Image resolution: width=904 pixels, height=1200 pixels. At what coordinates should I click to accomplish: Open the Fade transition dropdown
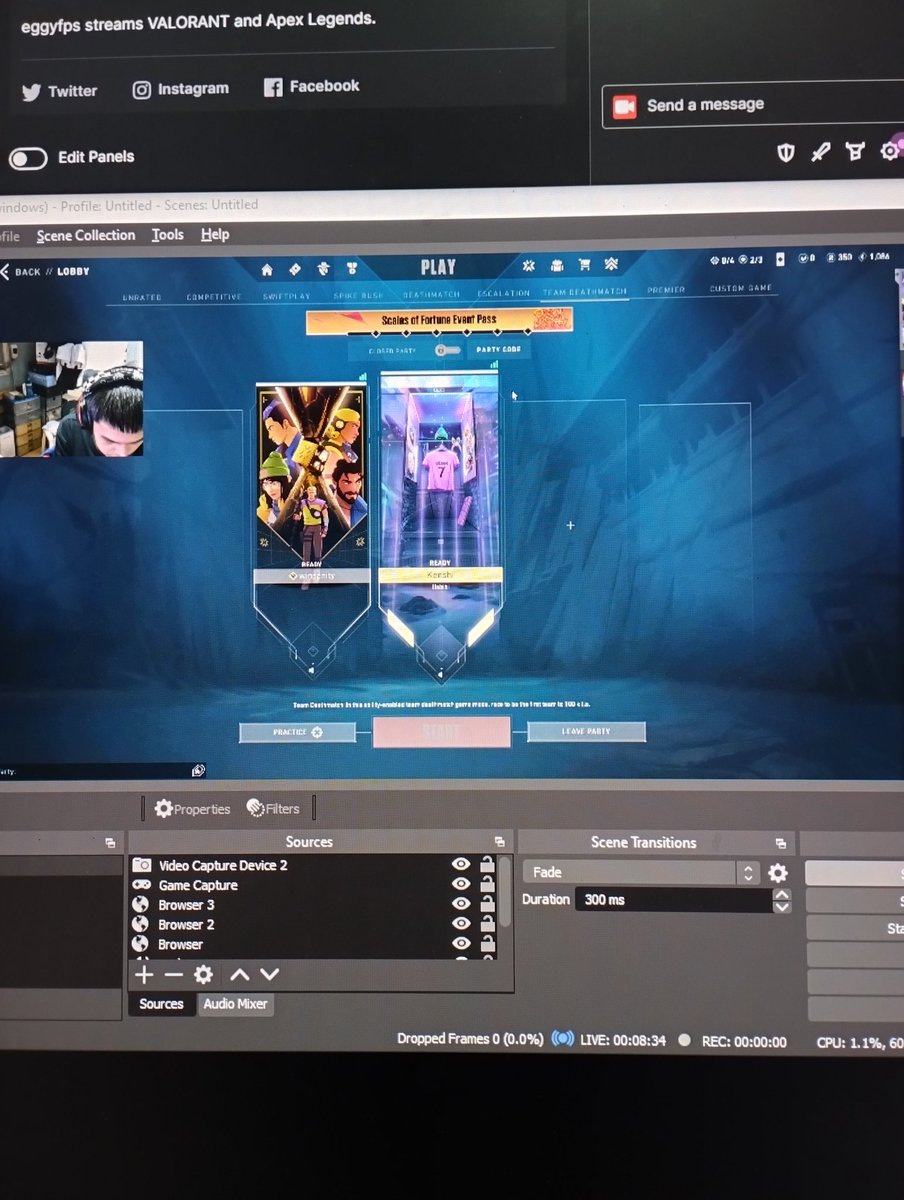[642, 873]
